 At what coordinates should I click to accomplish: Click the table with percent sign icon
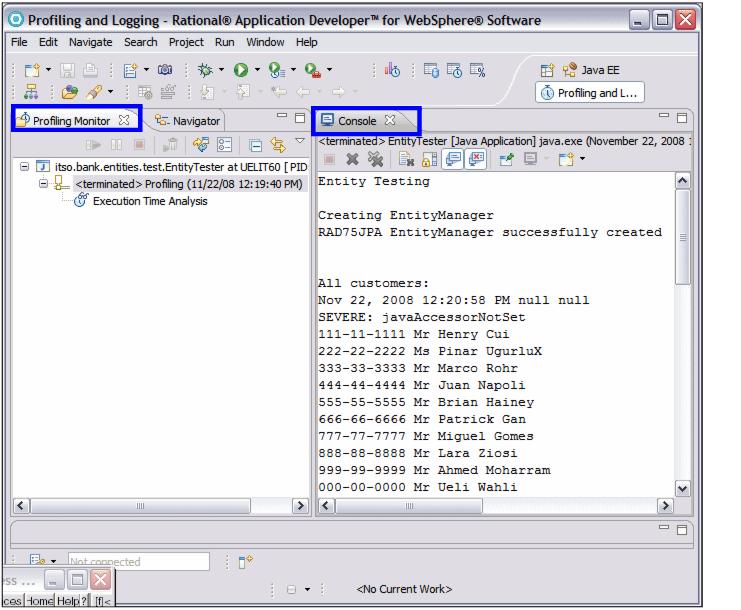[x=477, y=70]
